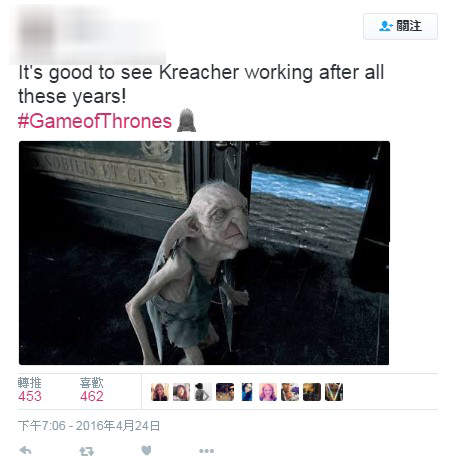Click the Iron Throne emoji icon
Viewport: 454px width, 466px height.
tap(186, 120)
